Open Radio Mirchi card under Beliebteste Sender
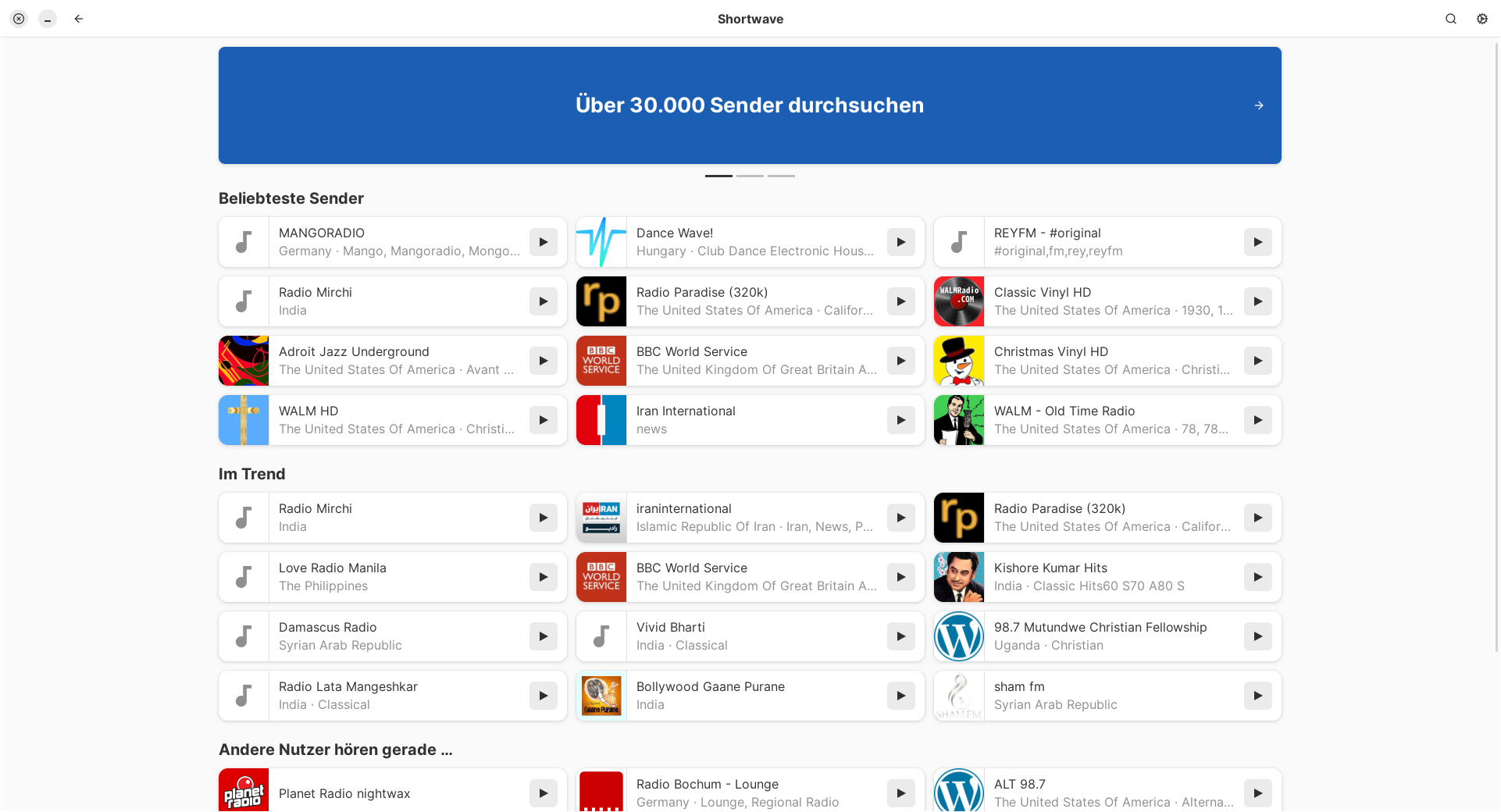Image resolution: width=1501 pixels, height=812 pixels. tap(393, 301)
